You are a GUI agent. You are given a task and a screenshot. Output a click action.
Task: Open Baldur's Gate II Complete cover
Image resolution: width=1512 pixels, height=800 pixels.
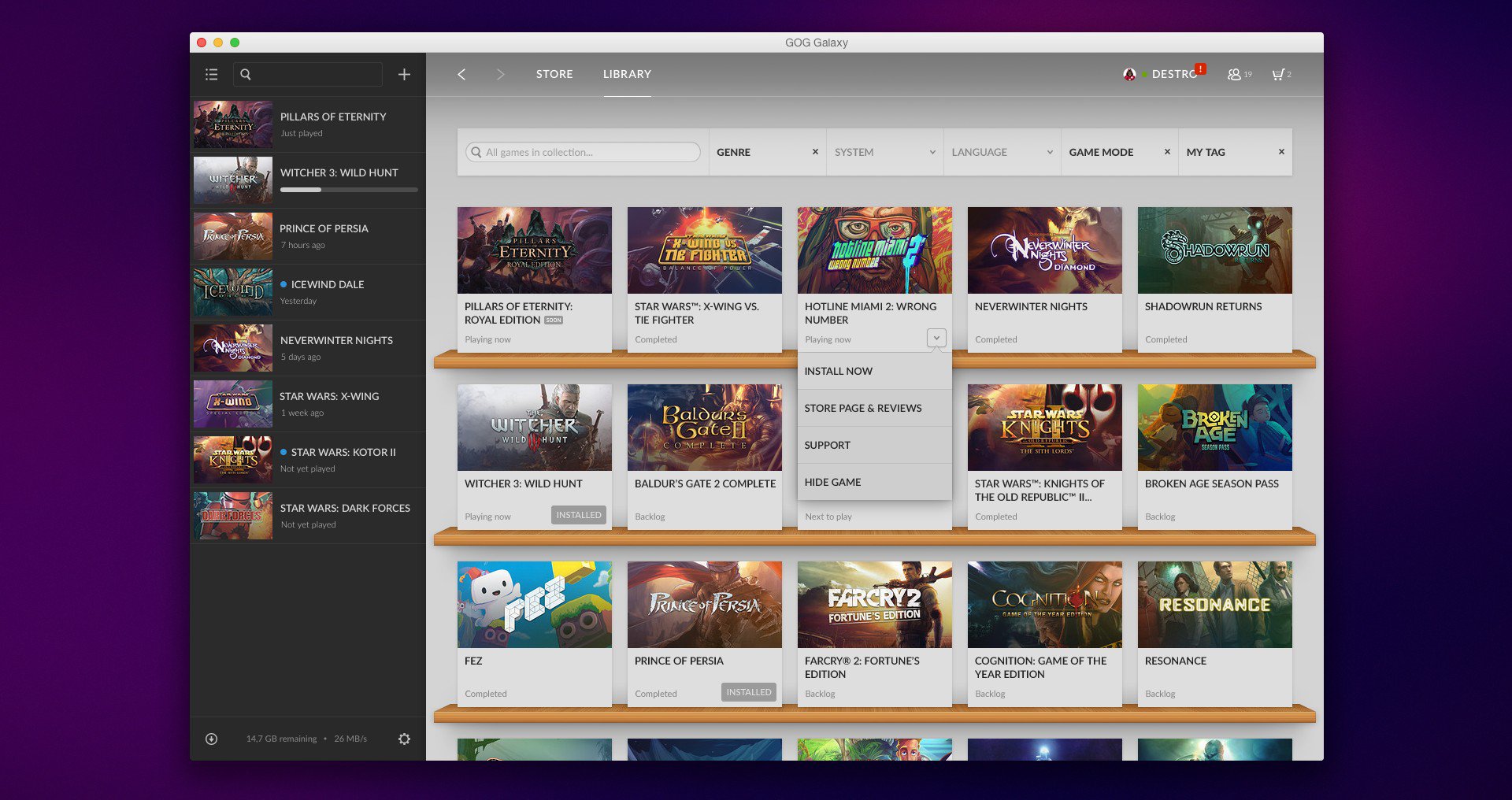coord(705,428)
